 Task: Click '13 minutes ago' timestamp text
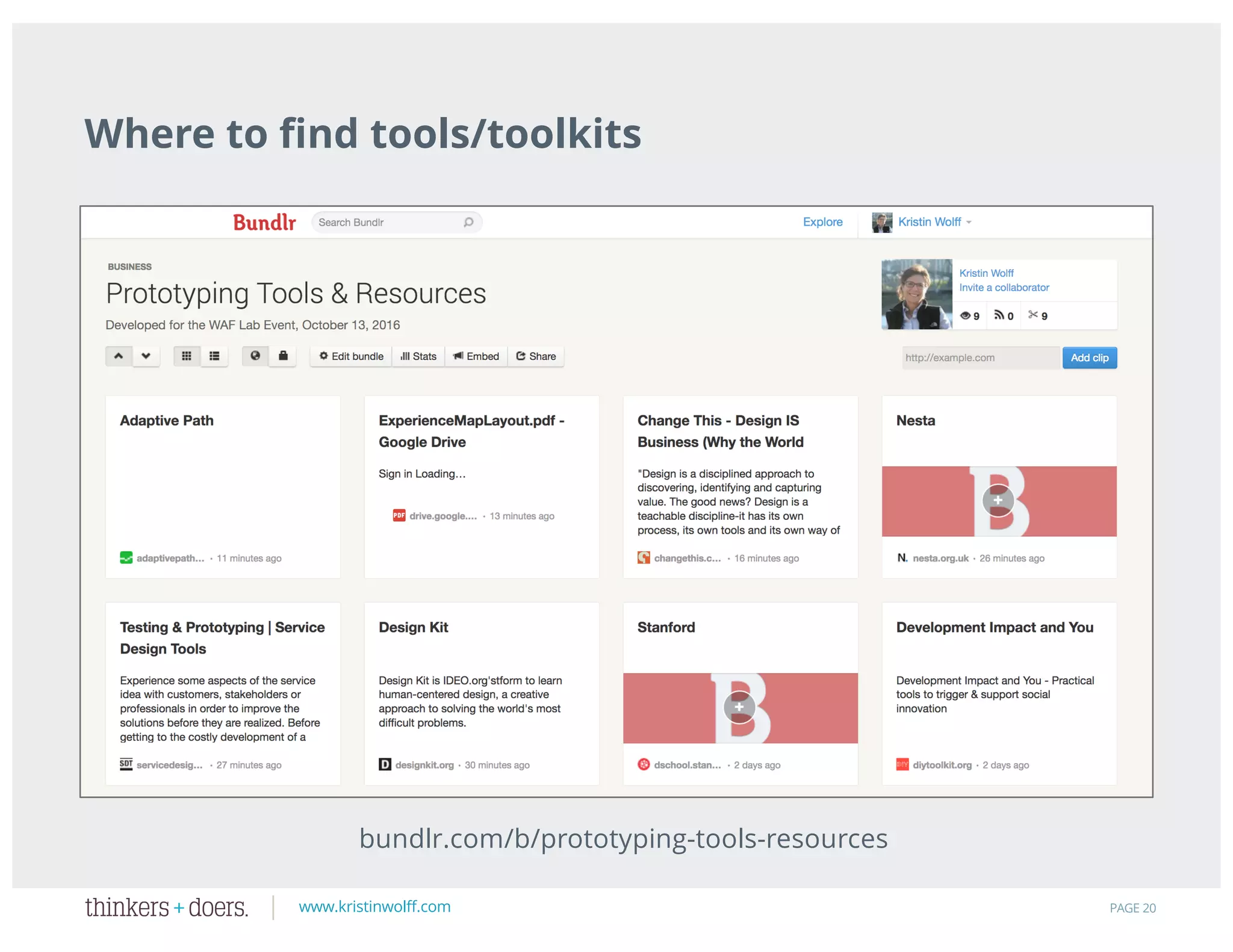click(x=522, y=516)
